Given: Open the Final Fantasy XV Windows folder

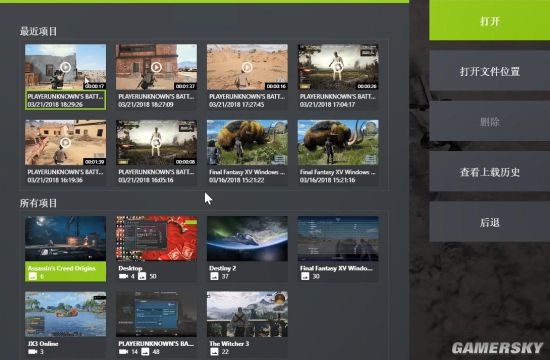Looking at the screenshot, I should click(x=338, y=249).
